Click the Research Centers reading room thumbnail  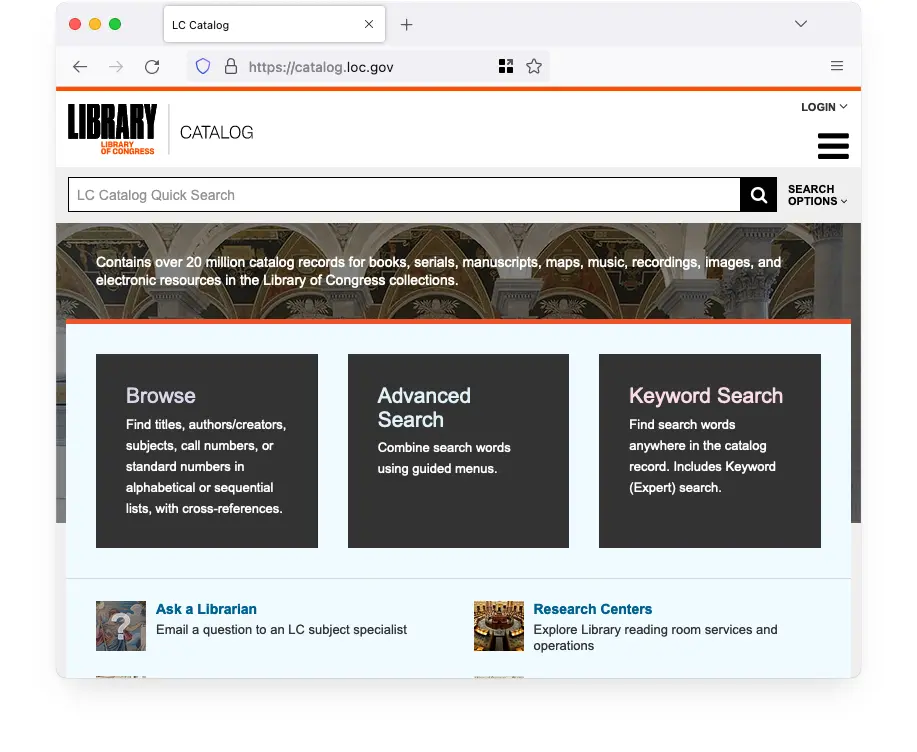[499, 626]
